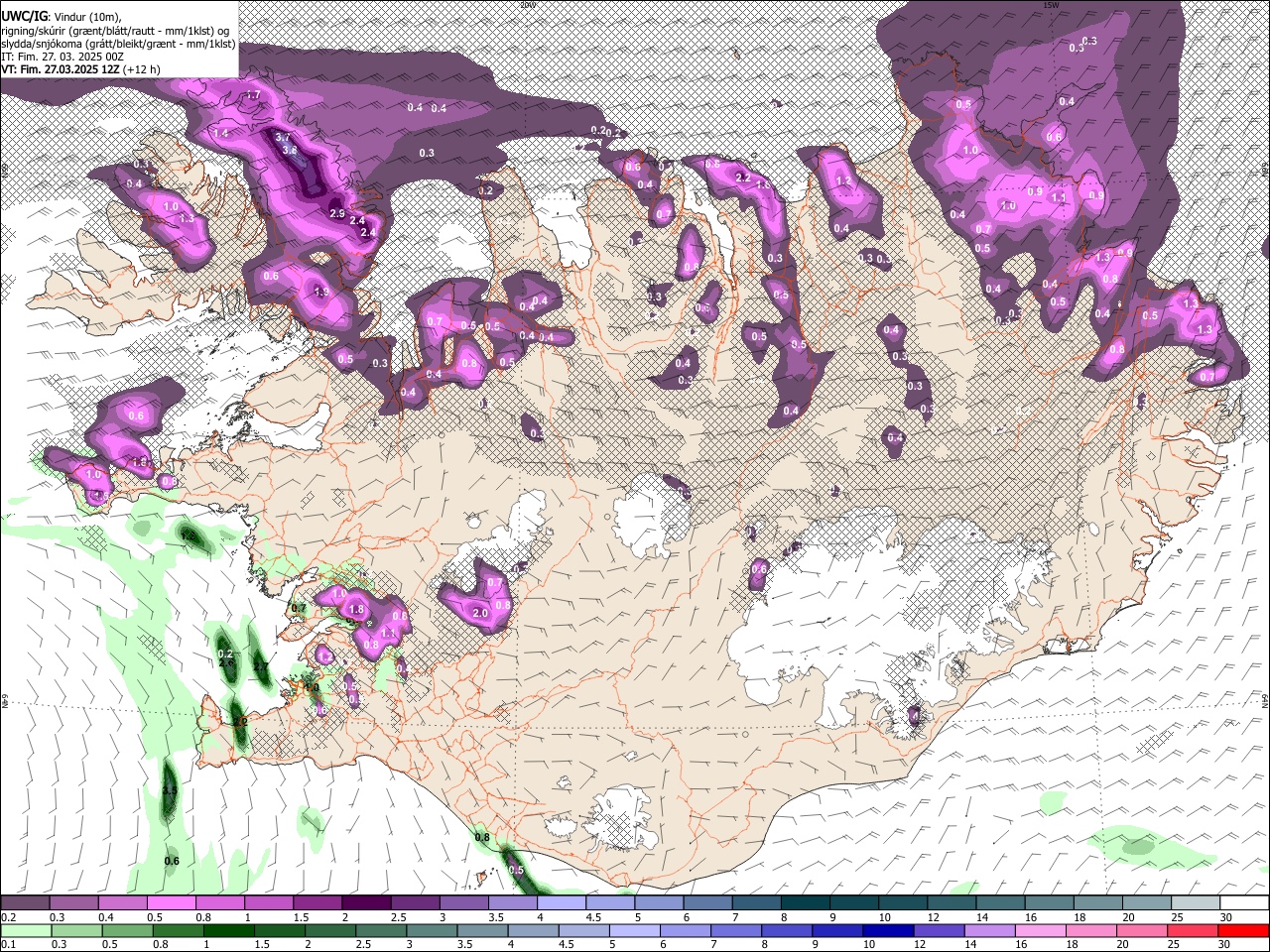Pick the dark teal 8 snow scale swatch
Viewport: 1270px width, 952px height.
[805, 902]
